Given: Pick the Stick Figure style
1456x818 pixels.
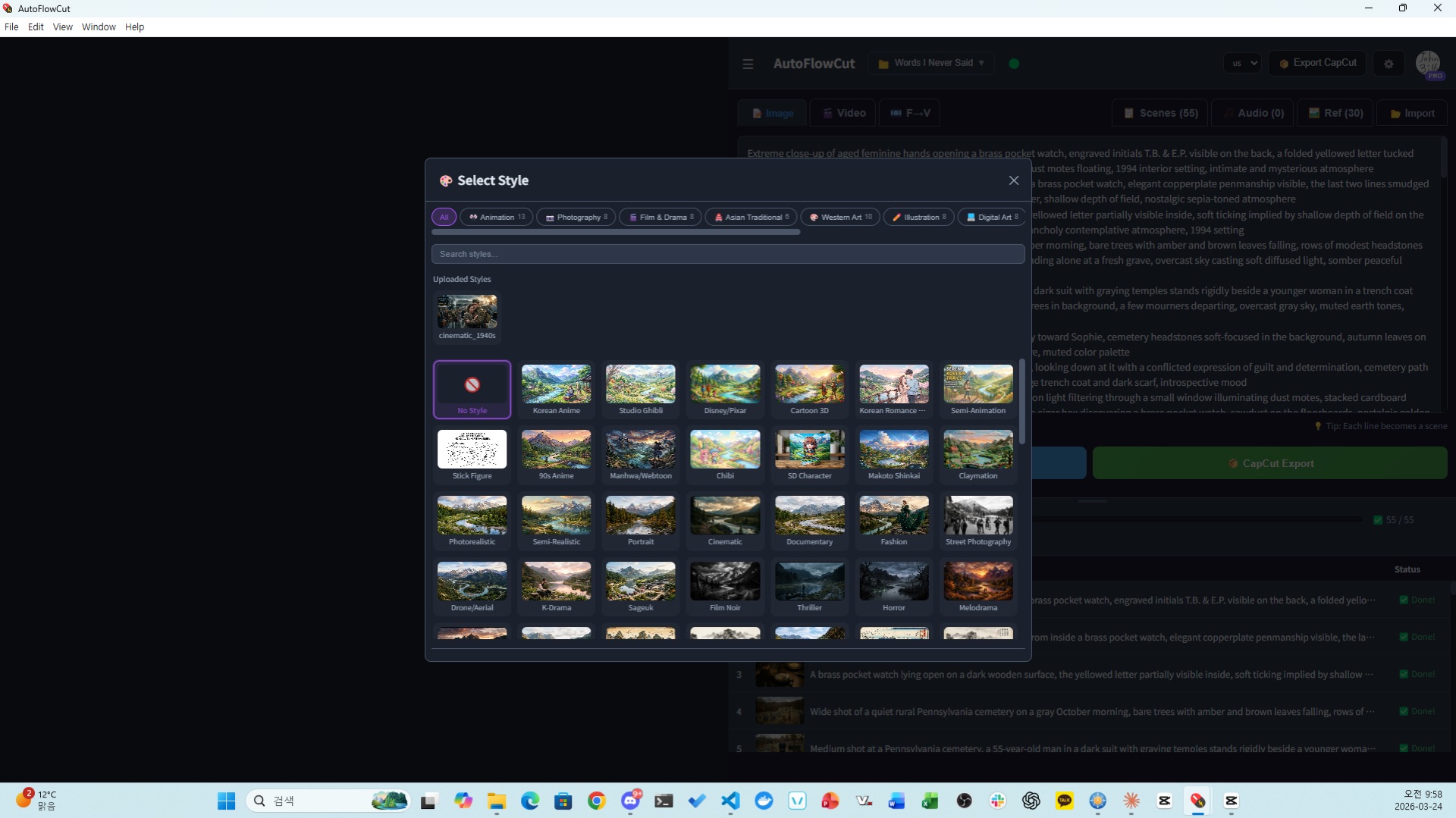Looking at the screenshot, I should [472, 455].
